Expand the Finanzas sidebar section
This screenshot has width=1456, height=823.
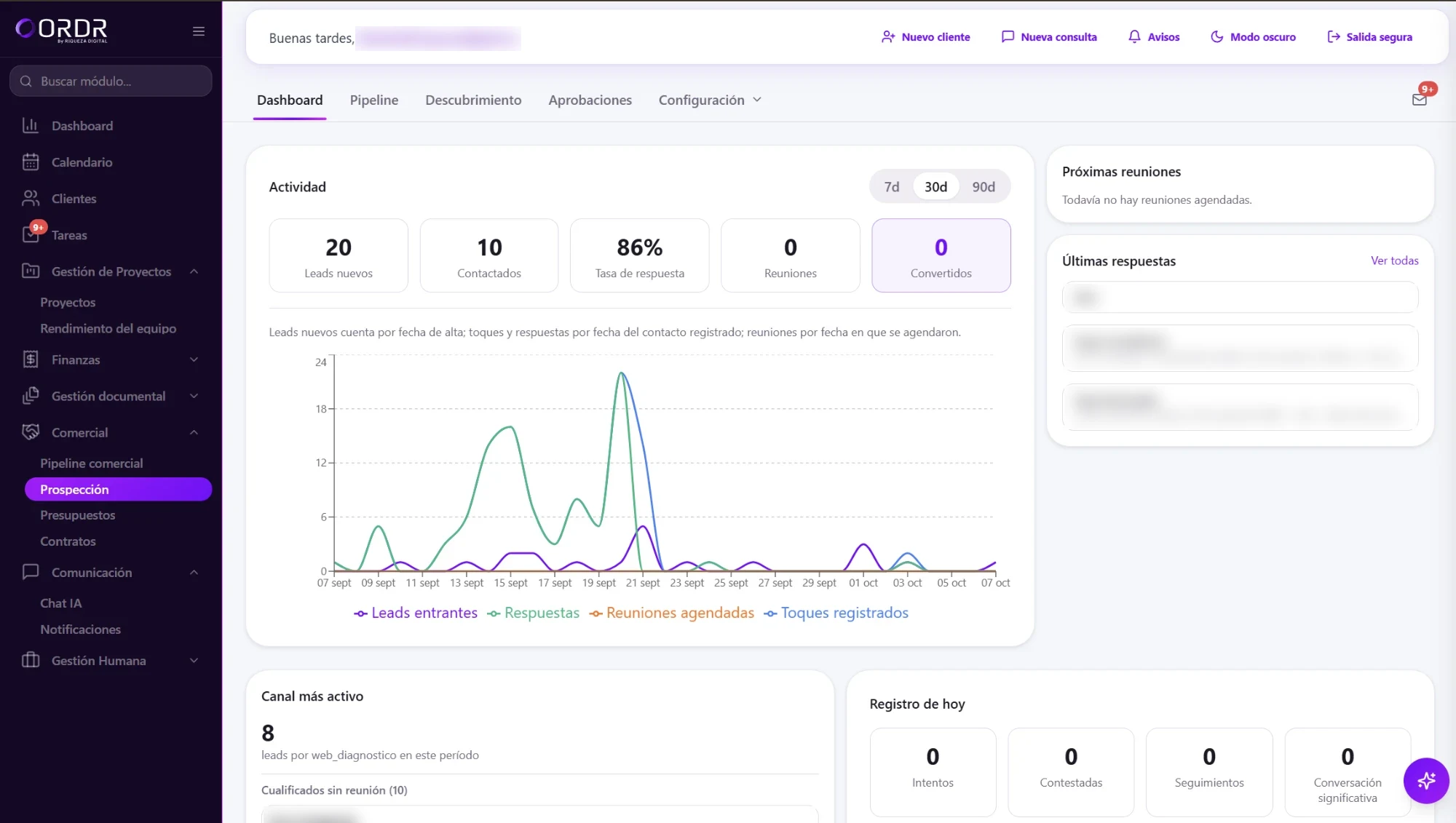110,359
